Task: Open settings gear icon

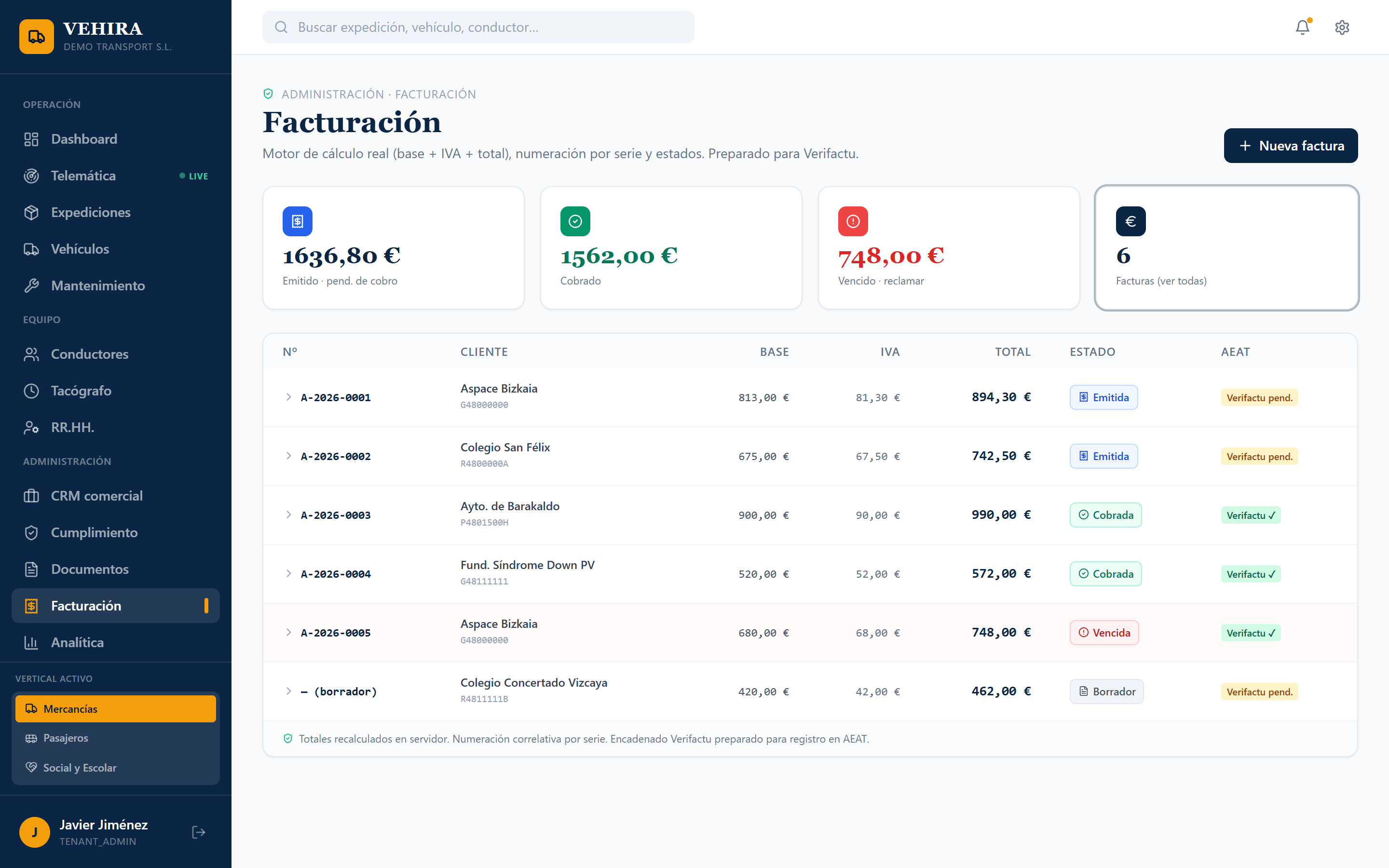Action: point(1341,27)
